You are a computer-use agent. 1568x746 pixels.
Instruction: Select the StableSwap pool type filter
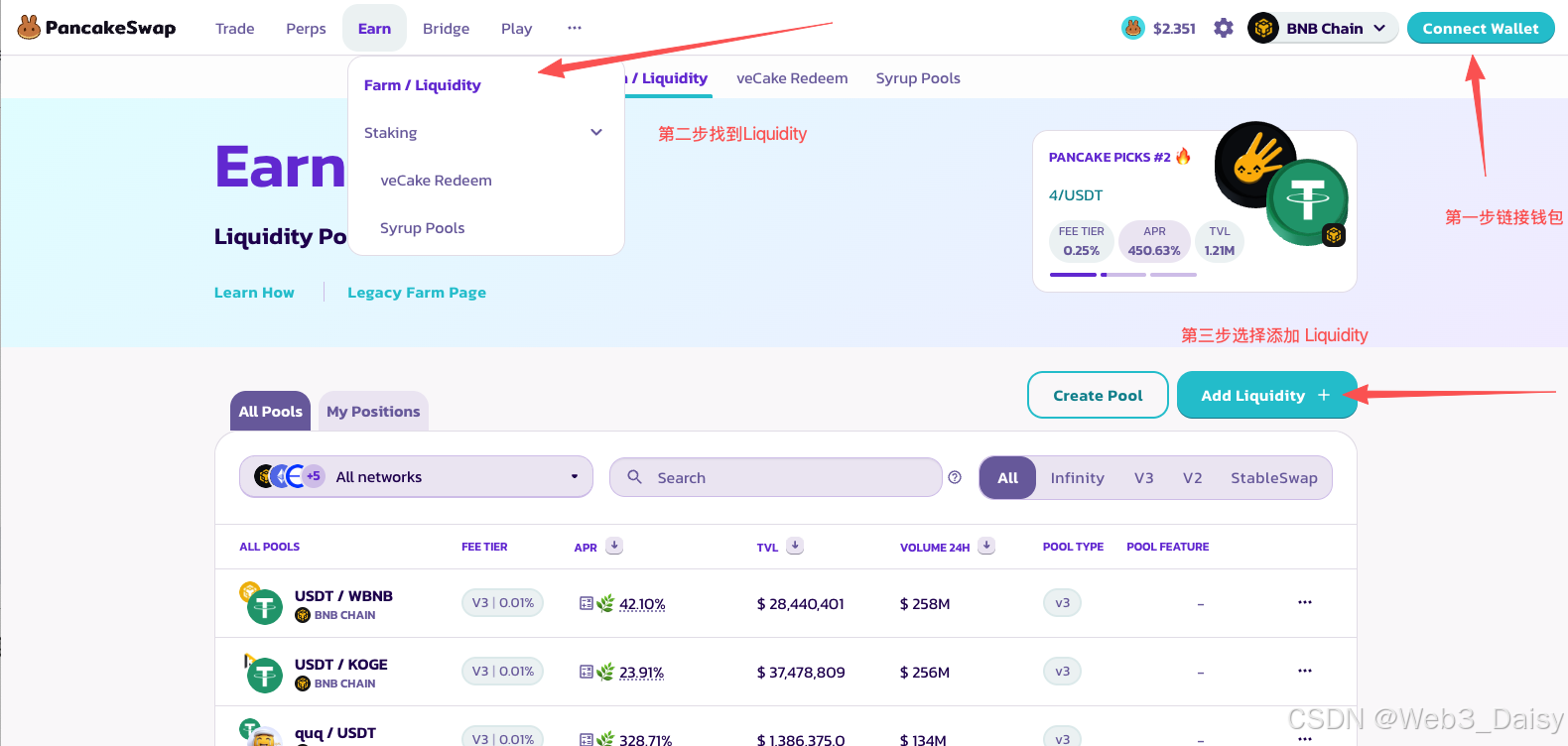pos(1274,477)
